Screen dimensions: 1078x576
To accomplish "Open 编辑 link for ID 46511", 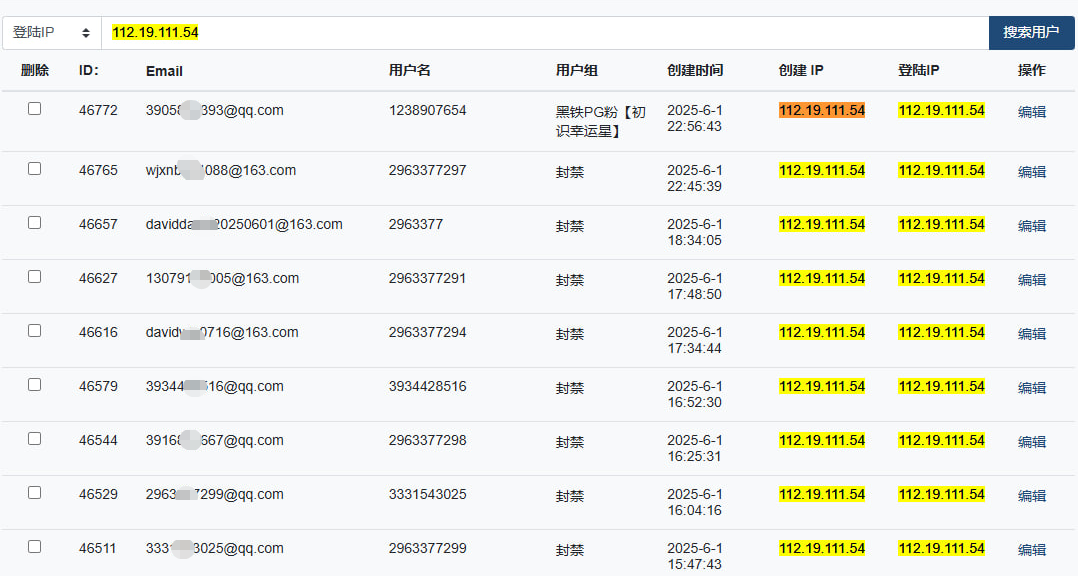I will tap(1032, 550).
